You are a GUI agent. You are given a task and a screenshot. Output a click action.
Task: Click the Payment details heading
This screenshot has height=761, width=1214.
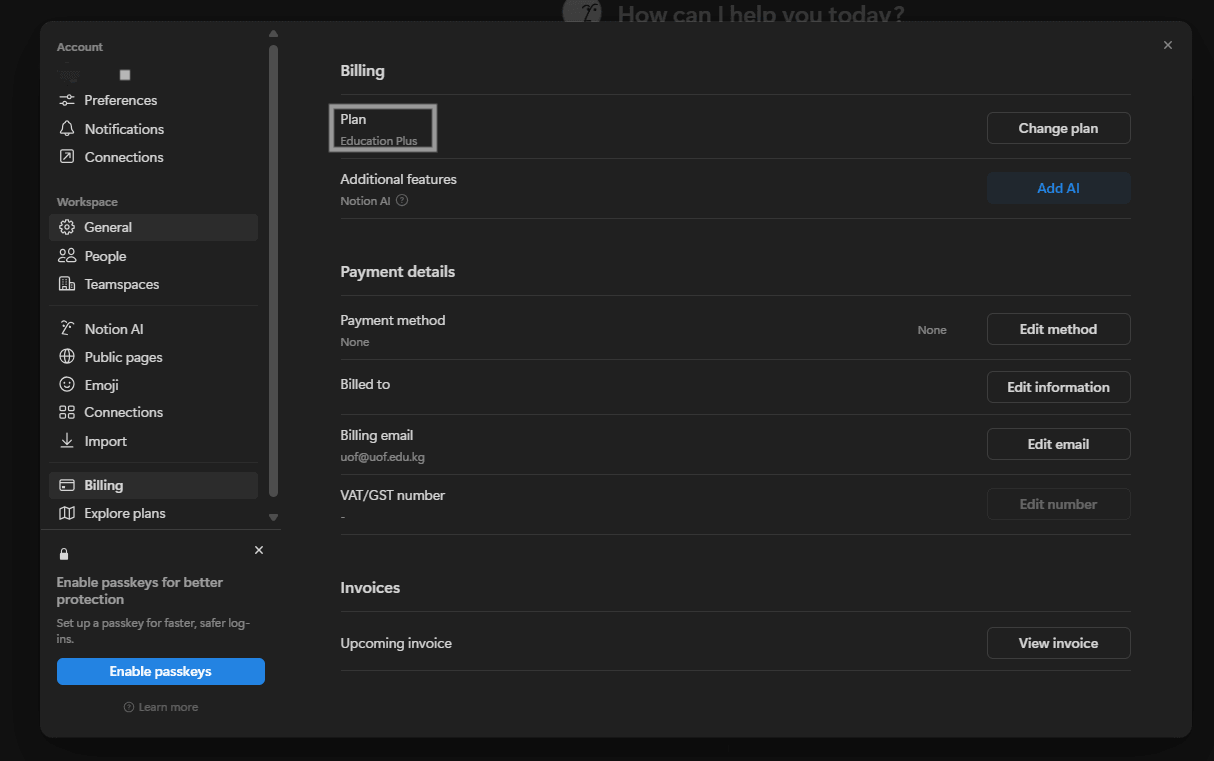[398, 272]
